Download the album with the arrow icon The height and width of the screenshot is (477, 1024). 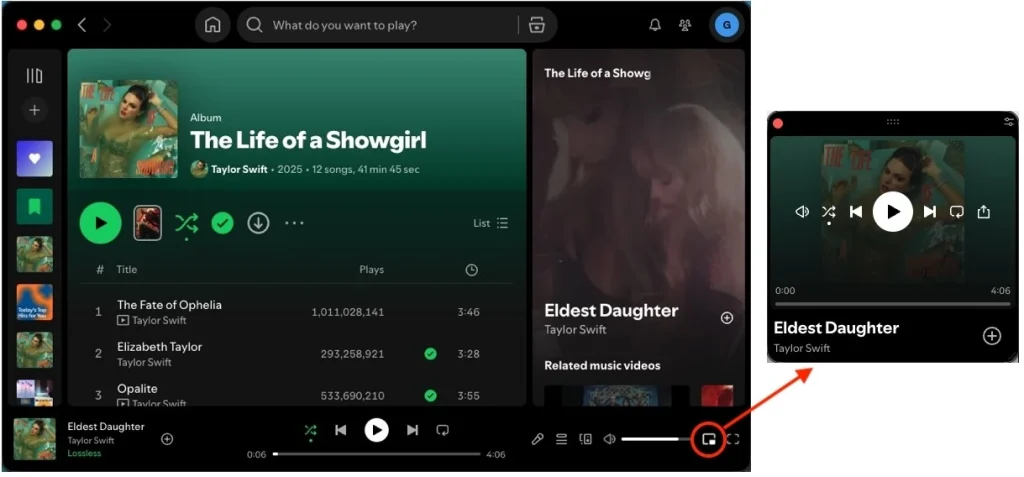258,223
